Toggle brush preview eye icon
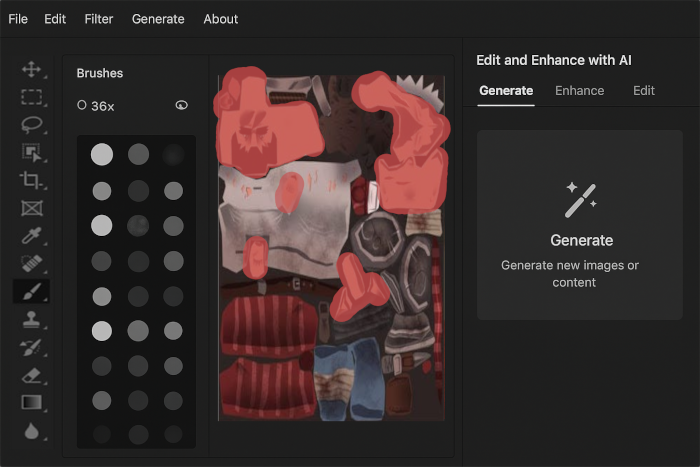 (181, 105)
